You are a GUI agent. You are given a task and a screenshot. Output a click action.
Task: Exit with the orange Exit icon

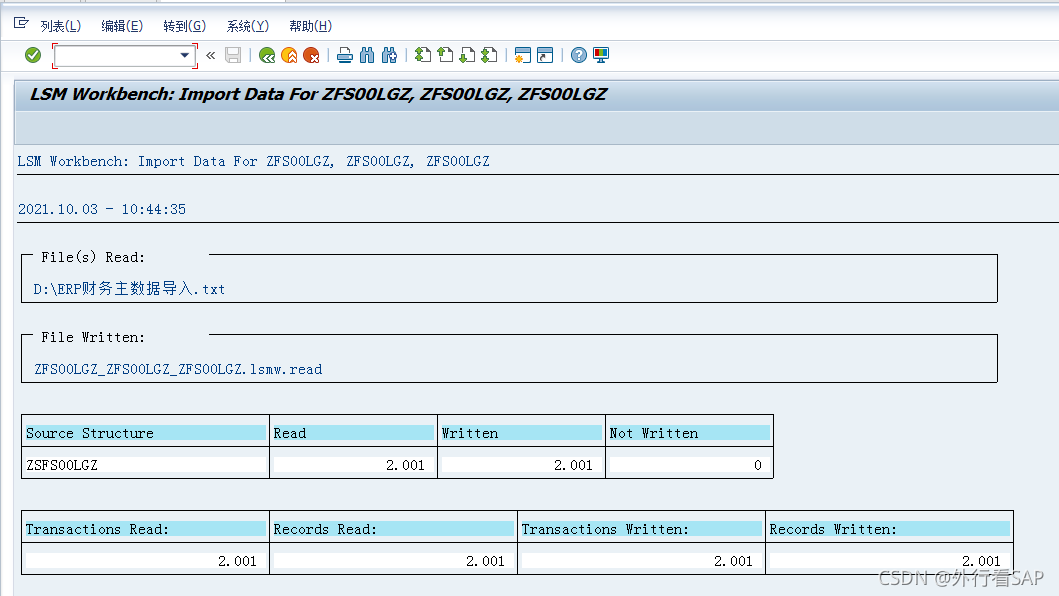pos(289,55)
